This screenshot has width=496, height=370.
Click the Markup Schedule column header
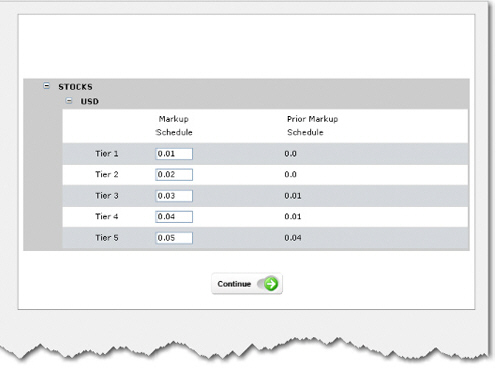point(174,126)
